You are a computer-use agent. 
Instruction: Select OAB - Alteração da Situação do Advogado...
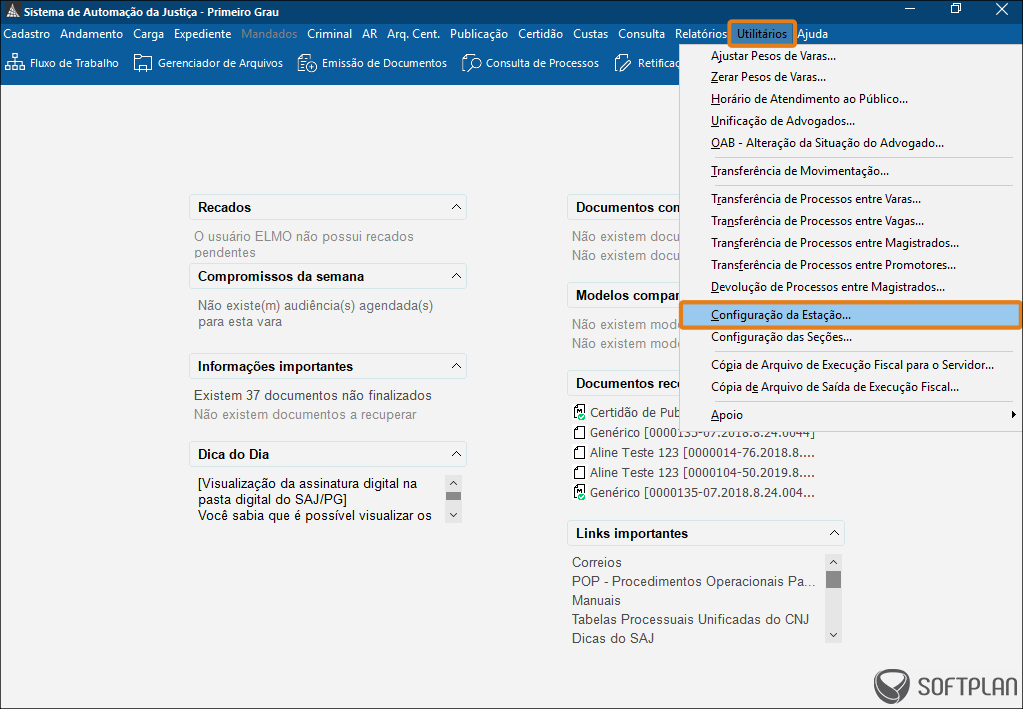point(827,143)
